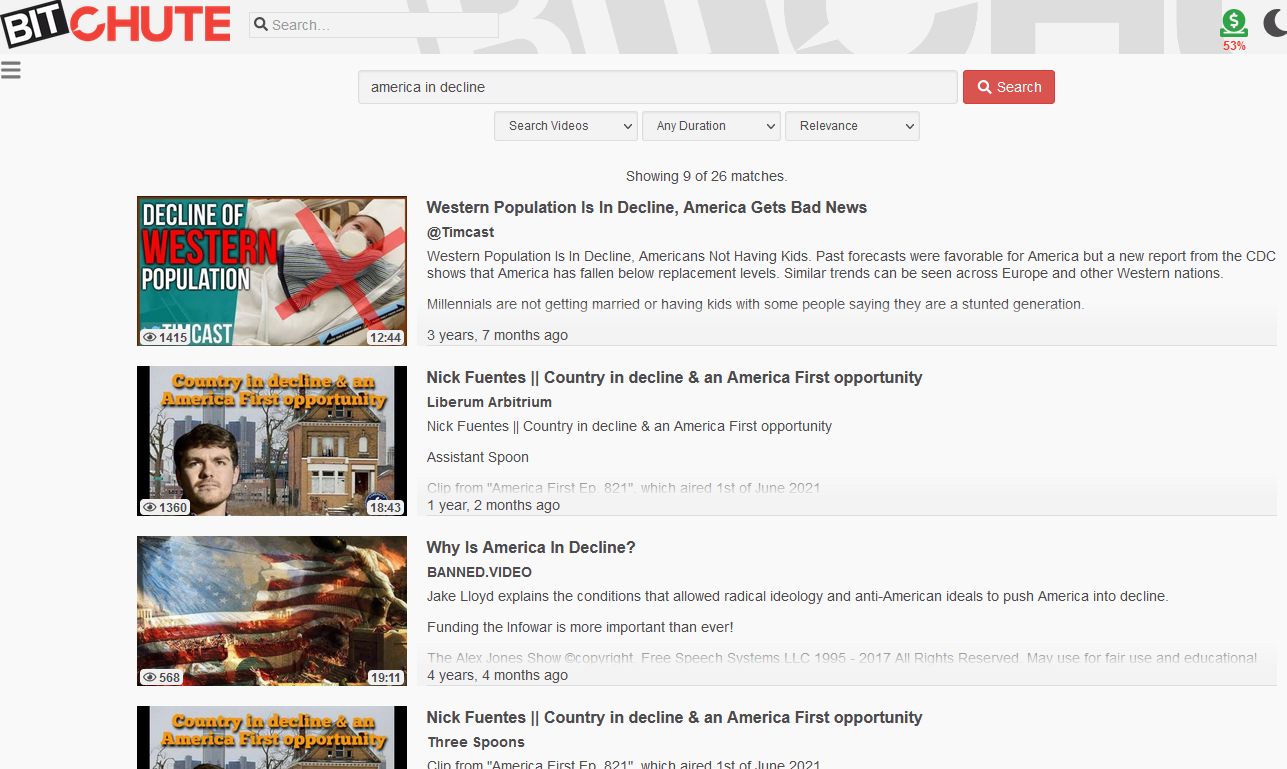Viewport: 1287px width, 769px height.
Task: Open the burning flag video thumbnail
Action: [x=272, y=611]
